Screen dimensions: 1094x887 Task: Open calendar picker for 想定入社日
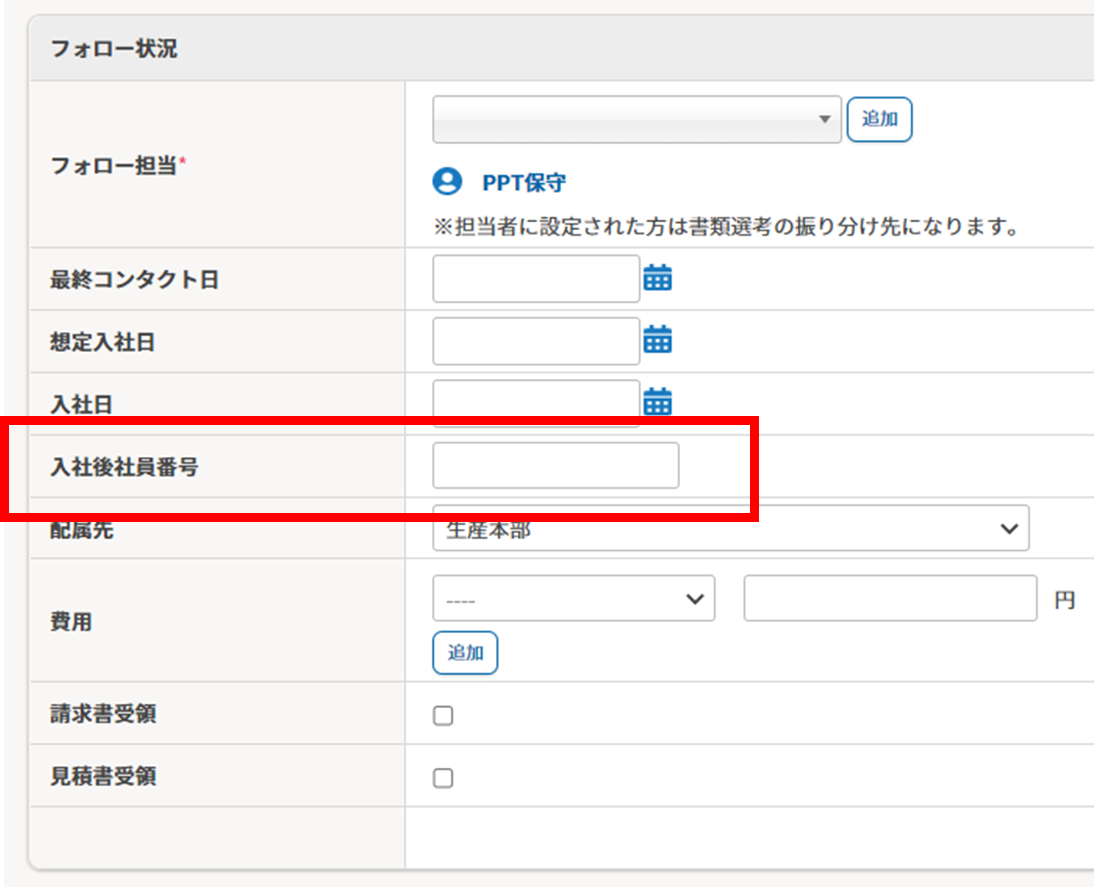[x=657, y=340]
